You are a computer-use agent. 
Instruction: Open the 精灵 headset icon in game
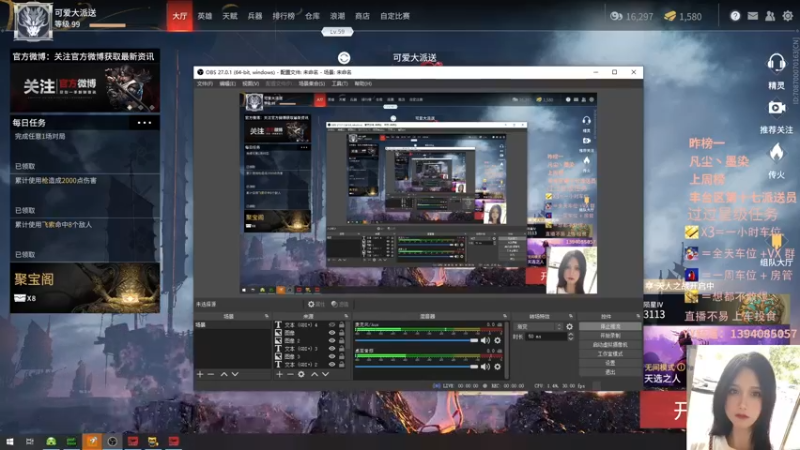pyautogui.click(x=776, y=63)
